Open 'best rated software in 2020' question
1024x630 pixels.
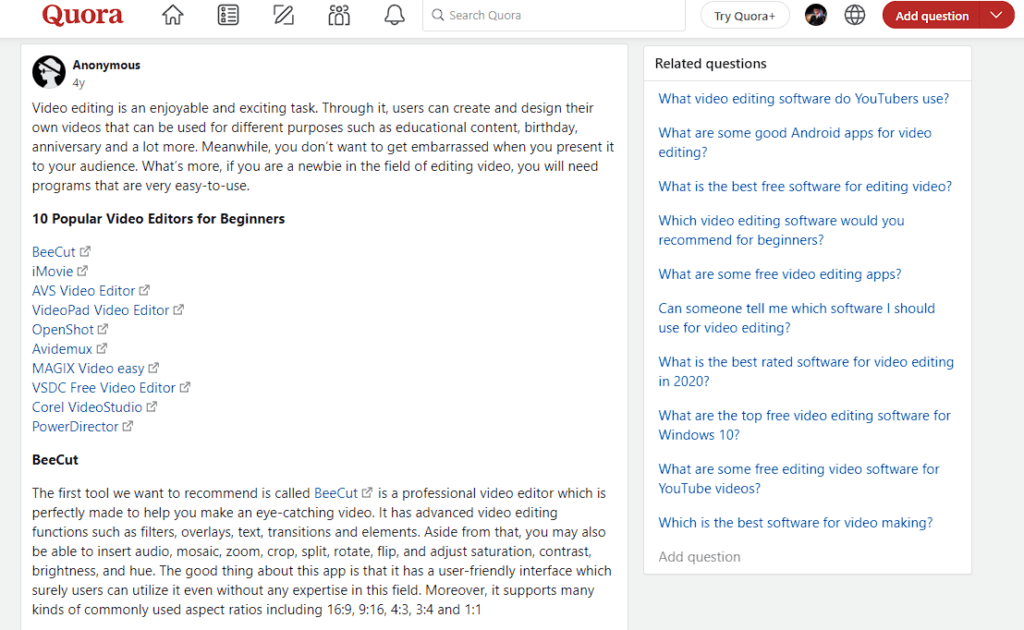(x=806, y=371)
